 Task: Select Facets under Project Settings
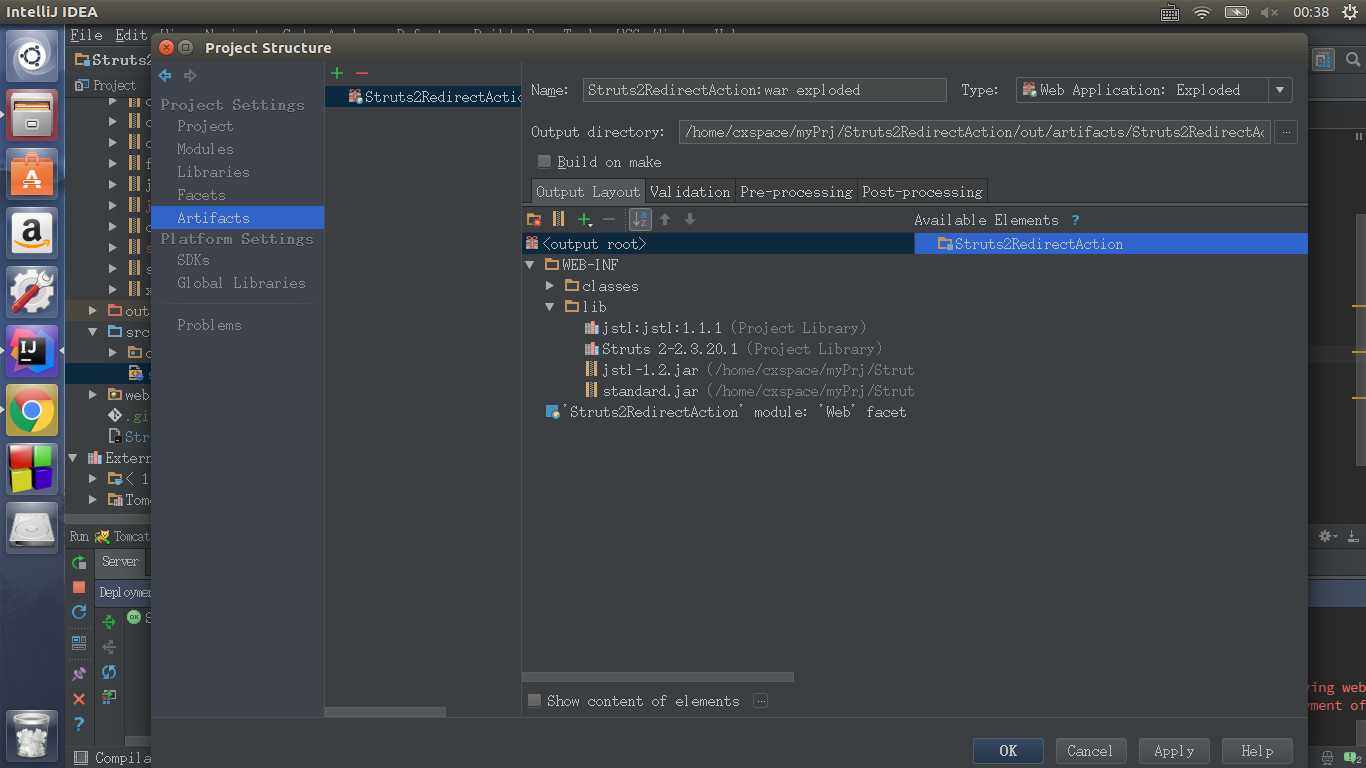[x=201, y=195]
